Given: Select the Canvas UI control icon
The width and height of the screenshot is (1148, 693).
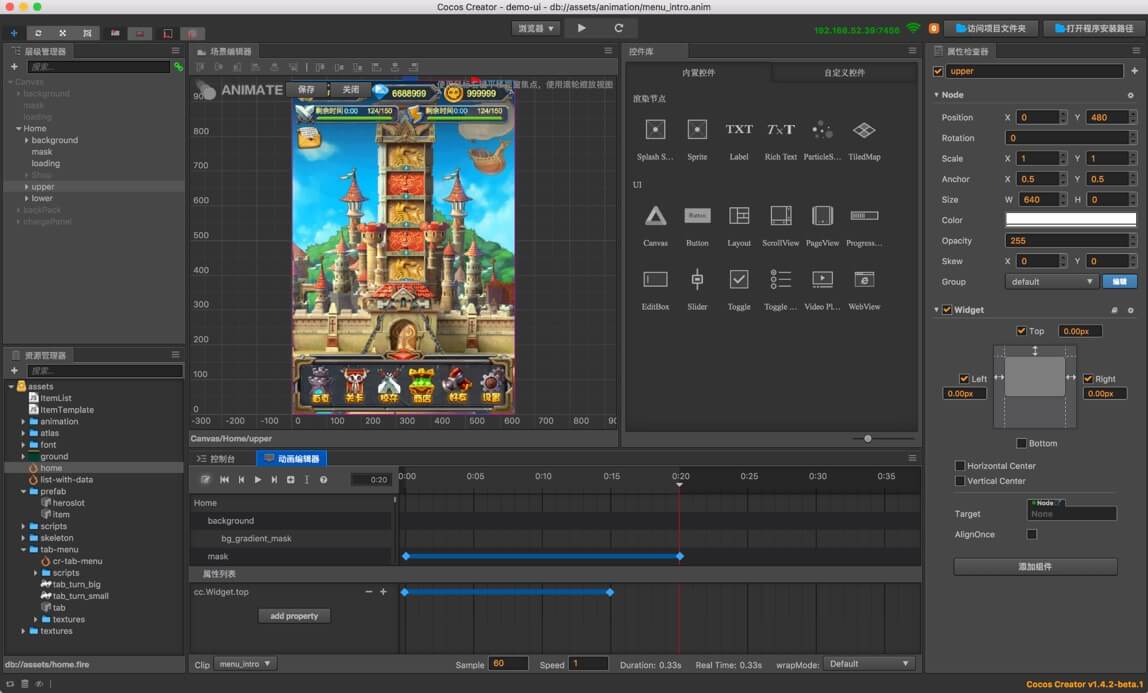Looking at the screenshot, I should point(655,216).
